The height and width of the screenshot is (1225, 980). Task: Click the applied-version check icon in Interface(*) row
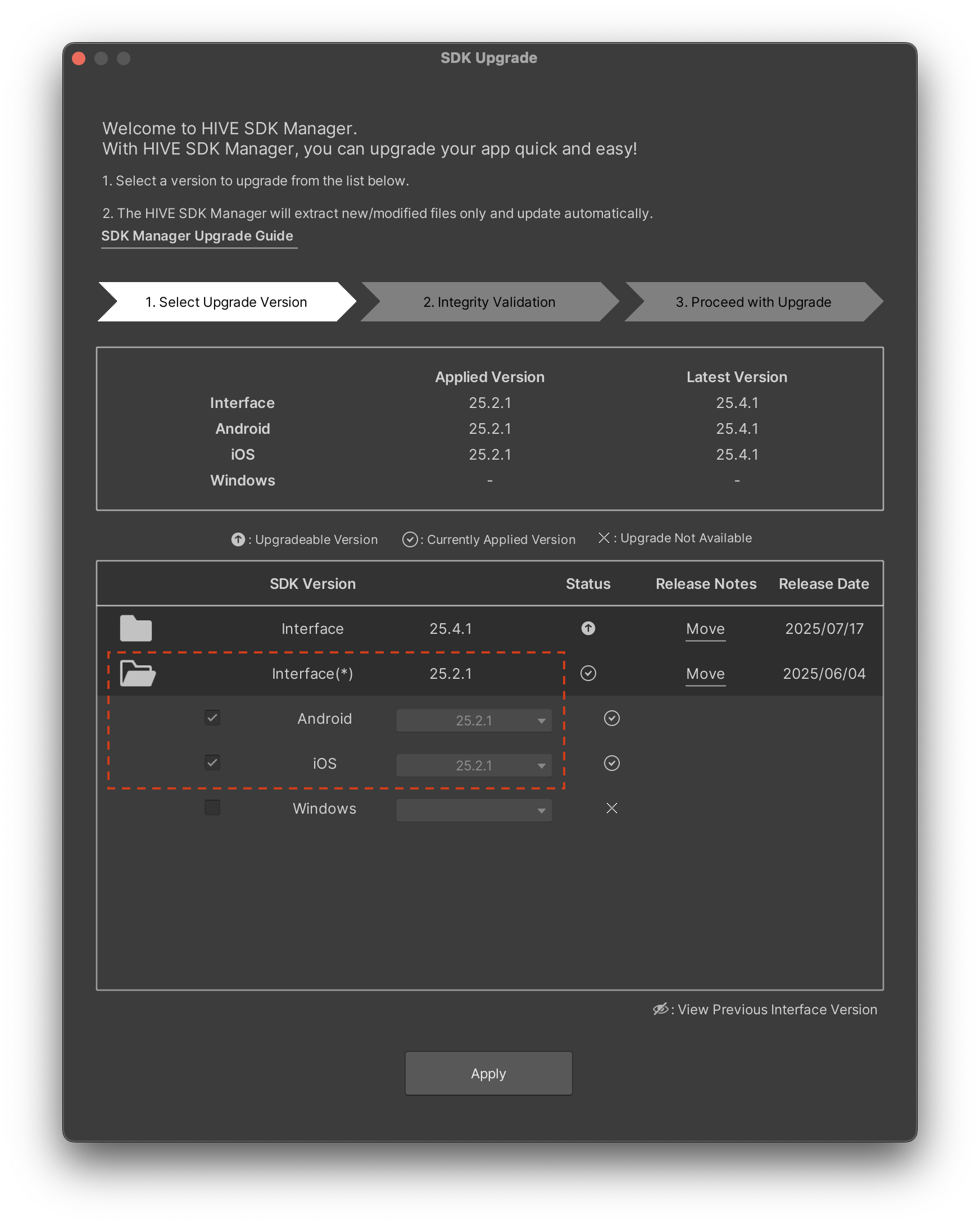588,673
